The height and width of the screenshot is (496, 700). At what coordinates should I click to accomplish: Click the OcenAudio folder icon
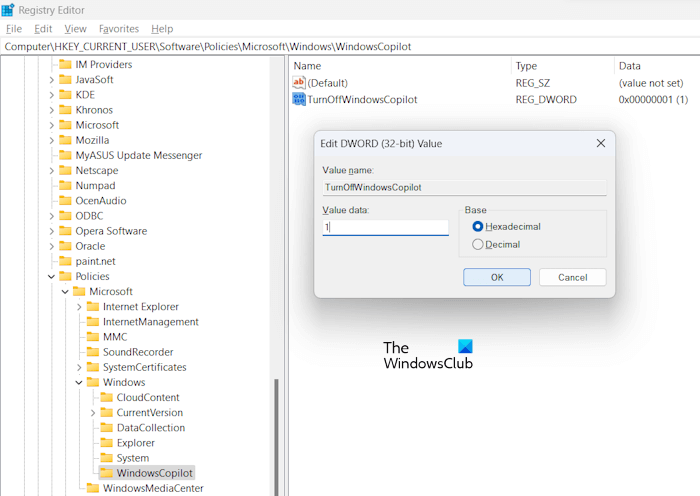click(x=65, y=200)
